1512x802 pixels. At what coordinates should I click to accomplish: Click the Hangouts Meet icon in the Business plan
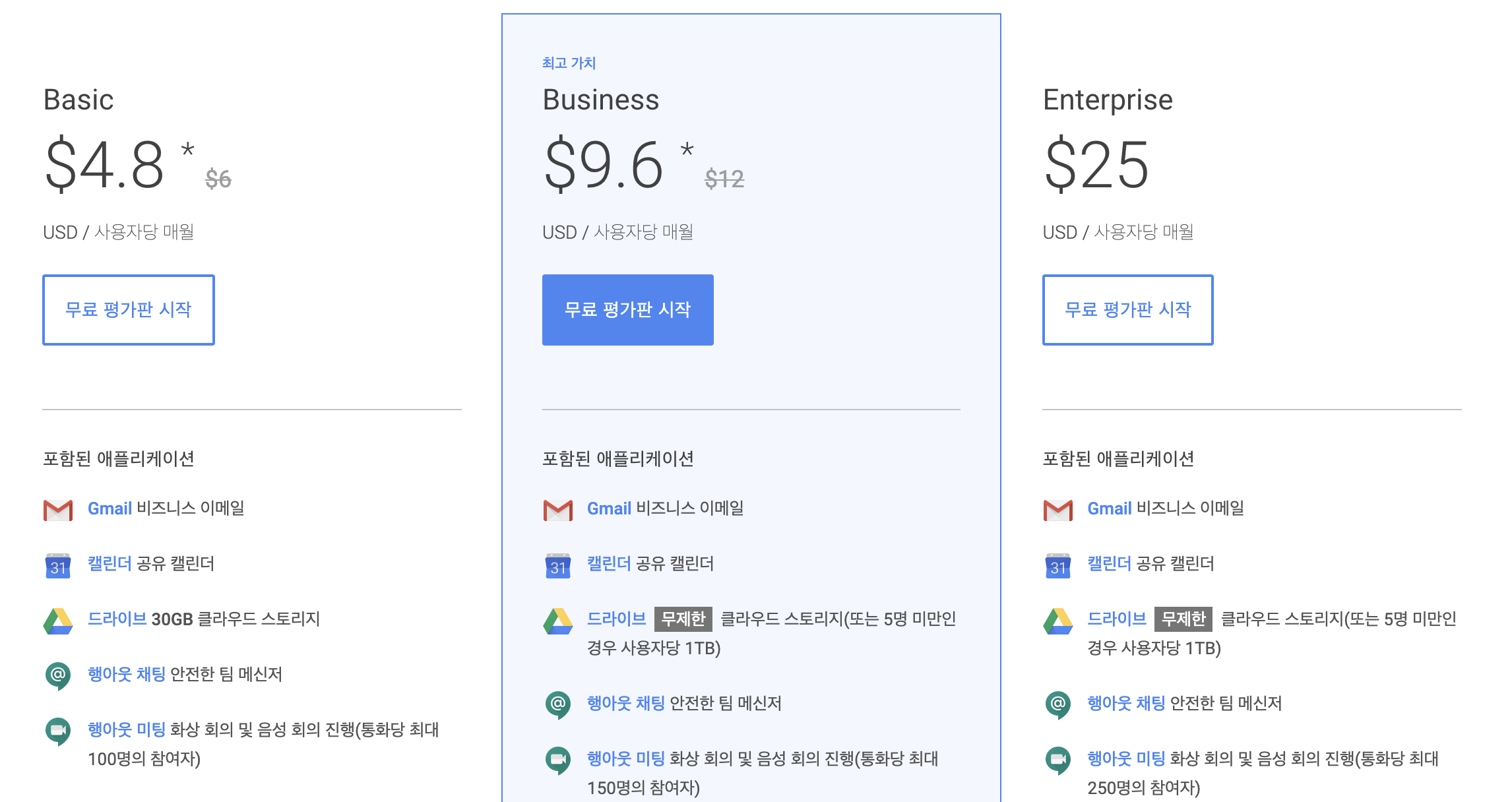pyautogui.click(x=558, y=760)
